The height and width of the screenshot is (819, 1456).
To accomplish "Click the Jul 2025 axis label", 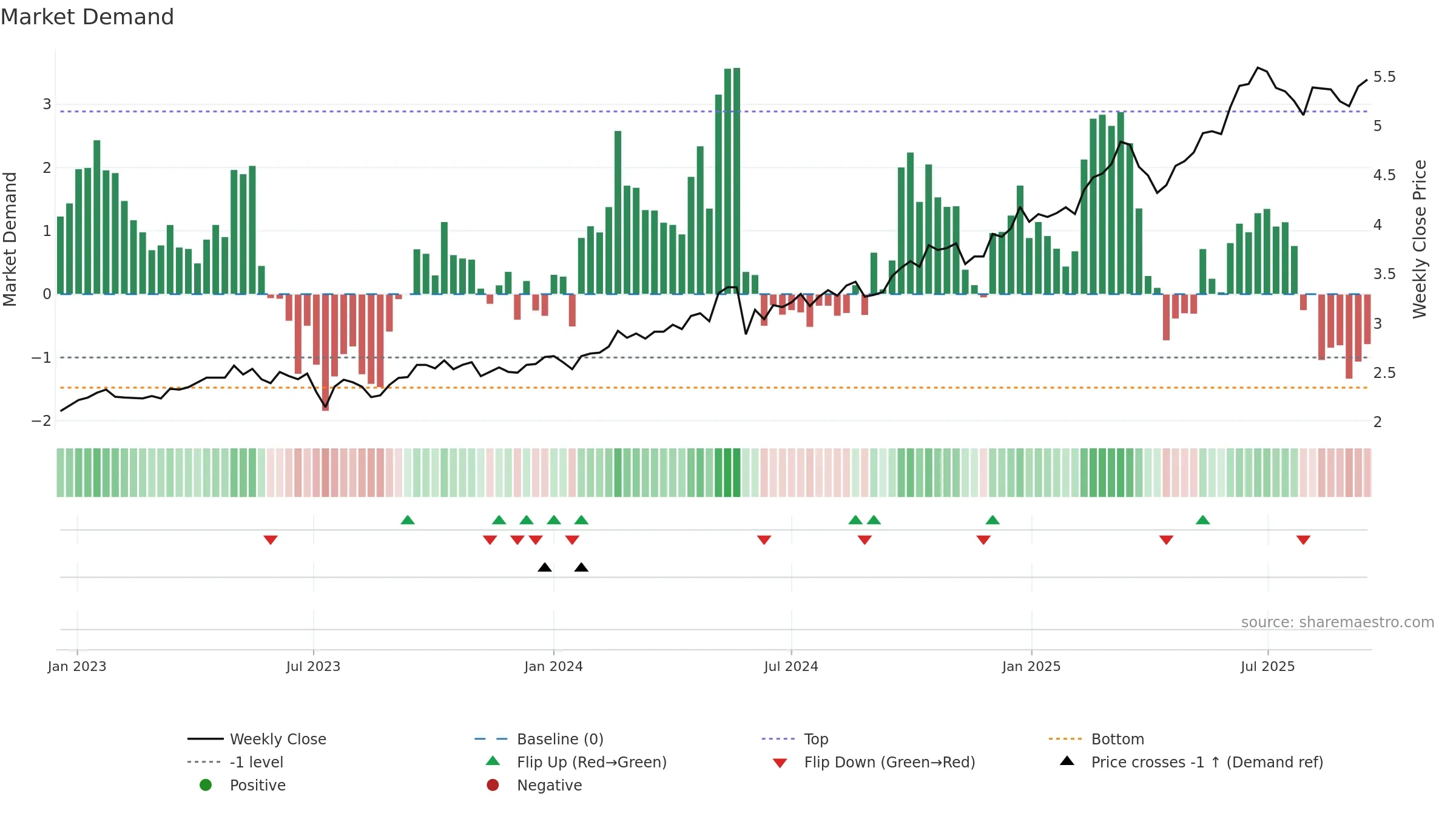I will (1268, 666).
